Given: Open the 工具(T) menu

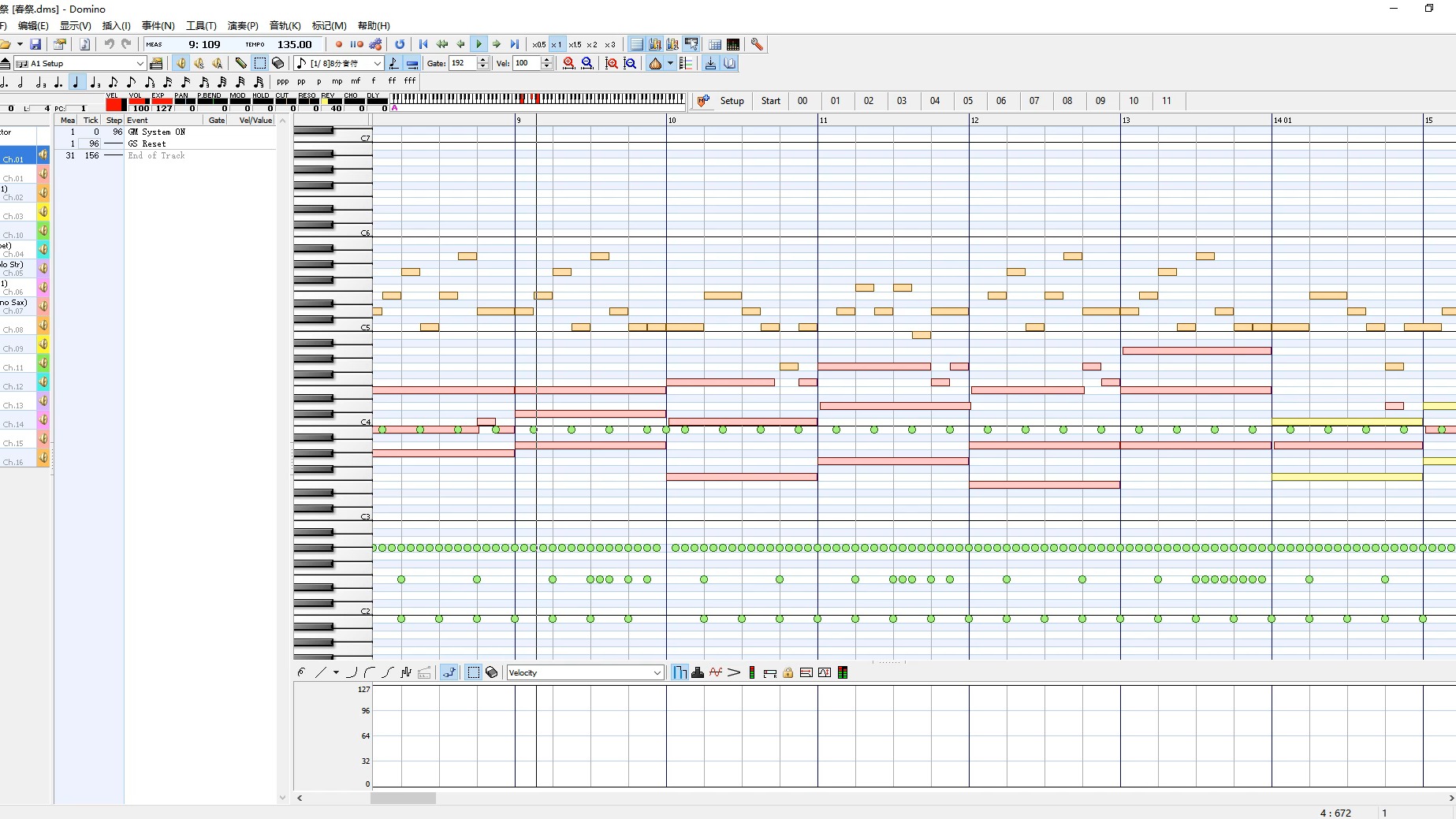Looking at the screenshot, I should click(201, 26).
